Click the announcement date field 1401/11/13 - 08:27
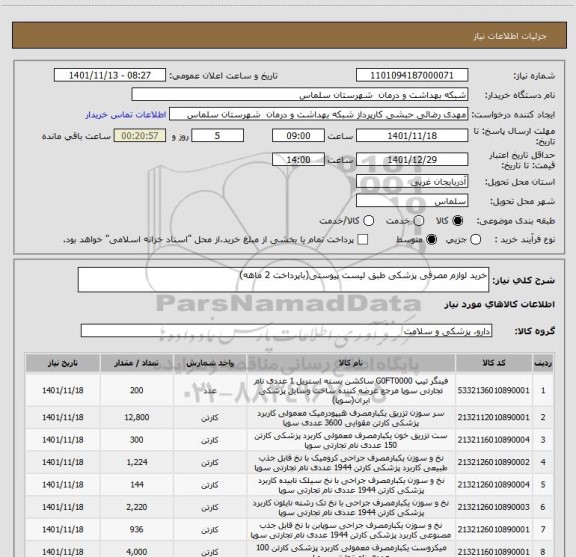This screenshot has height=557, width=576. point(110,75)
